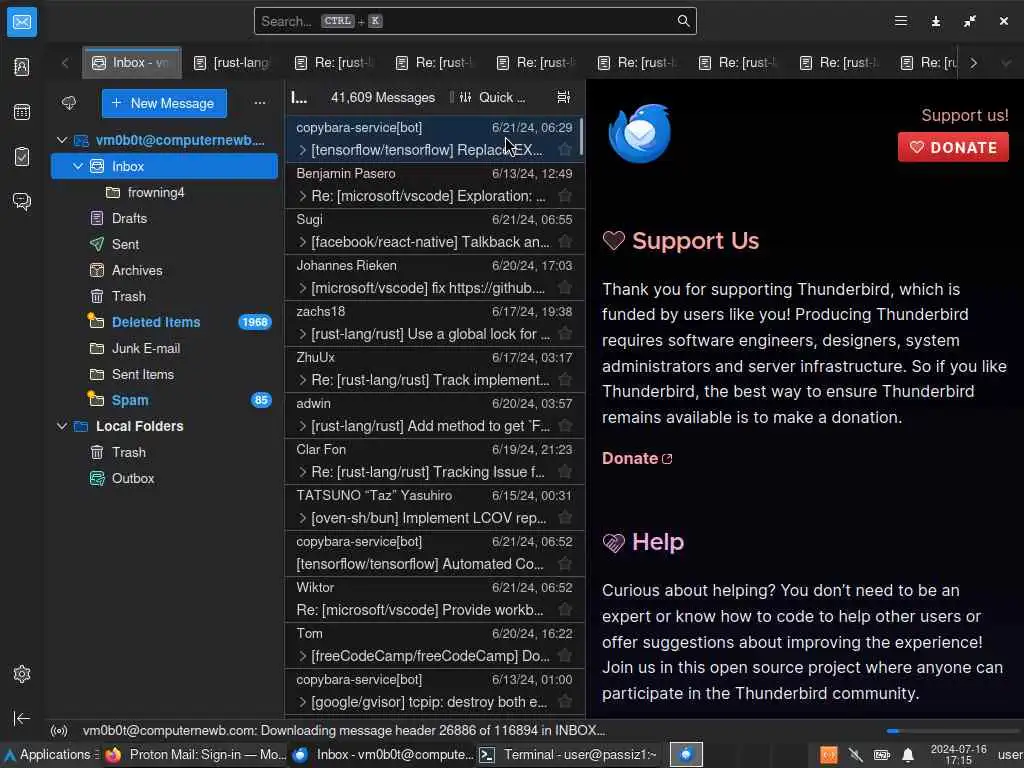Expand the Johannes Rieken thread

[302, 287]
